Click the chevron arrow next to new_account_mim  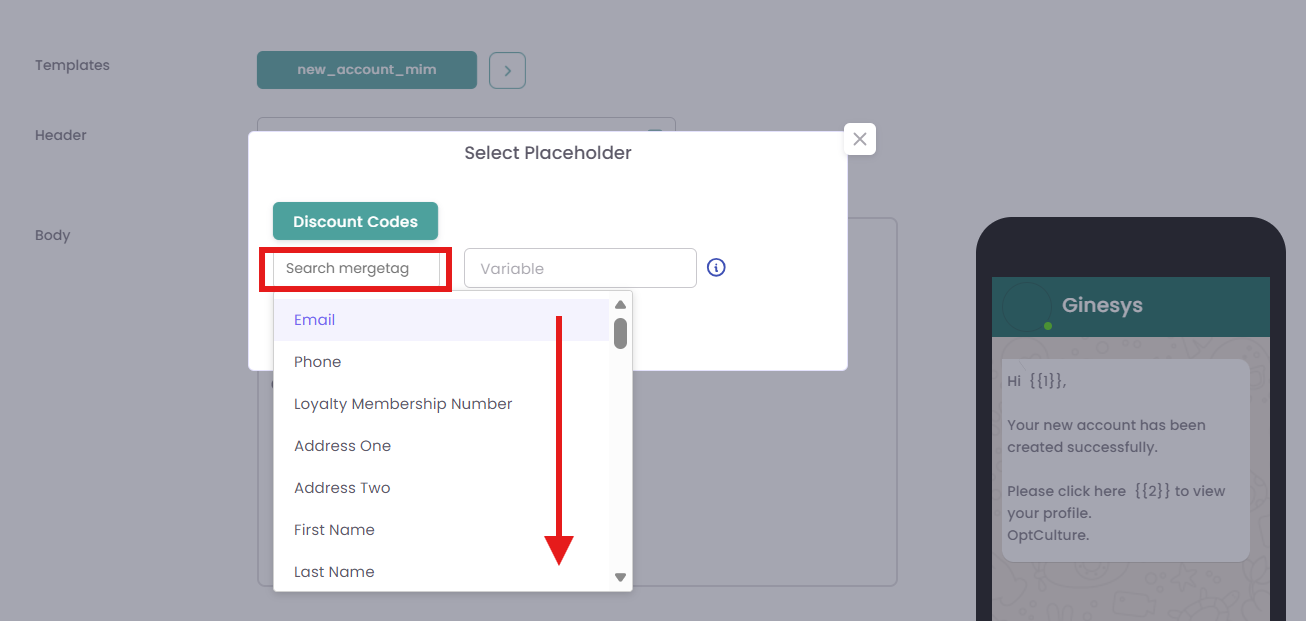pos(507,71)
